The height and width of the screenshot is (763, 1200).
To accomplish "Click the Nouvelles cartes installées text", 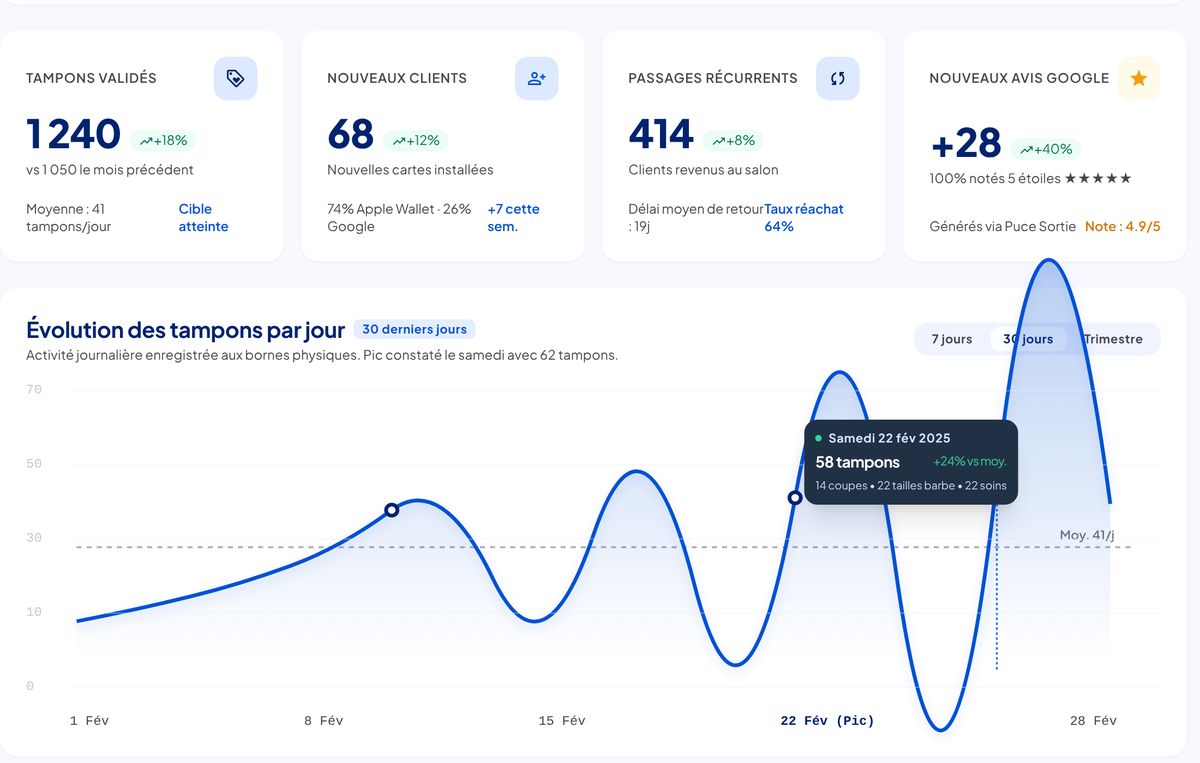I will point(410,170).
